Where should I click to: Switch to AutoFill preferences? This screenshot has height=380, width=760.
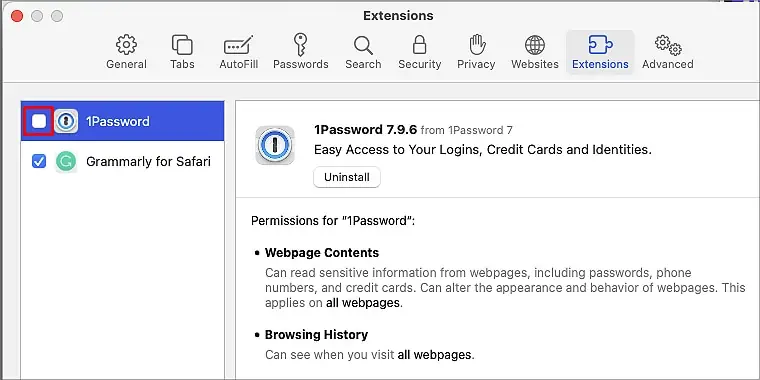[x=238, y=52]
